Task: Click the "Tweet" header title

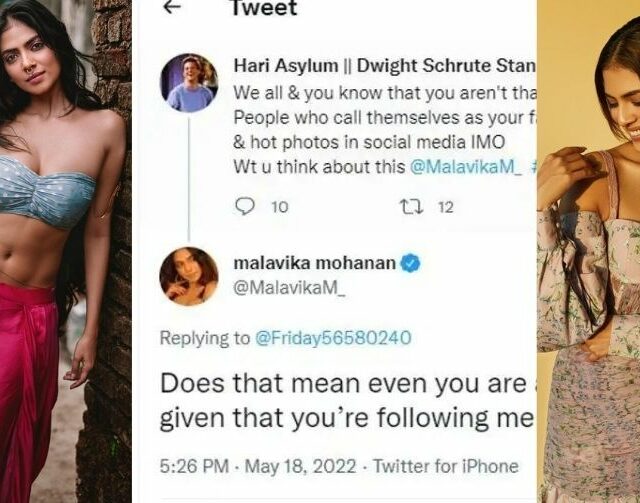Action: (x=264, y=9)
